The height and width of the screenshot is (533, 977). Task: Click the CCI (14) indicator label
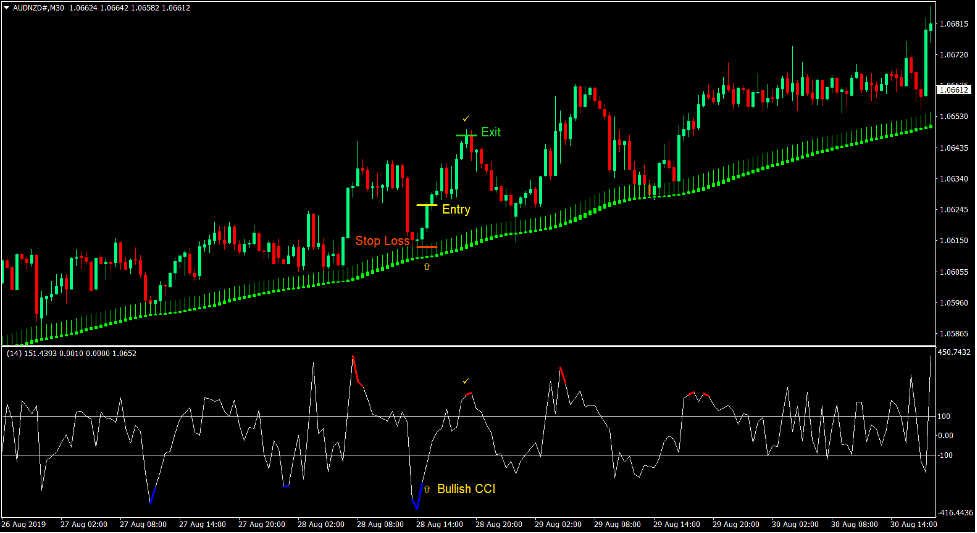[x=16, y=353]
